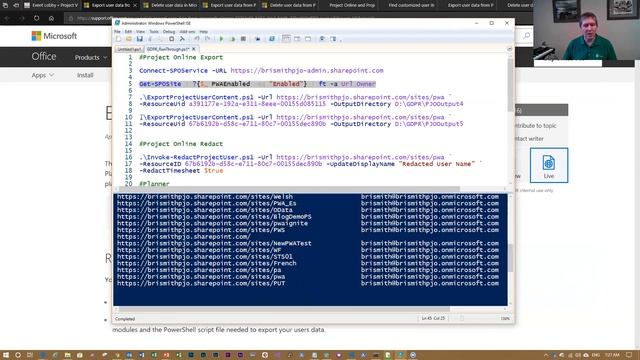Switch to 'Event Lobby' browser tab
Screen dimensions: 640x360
pyautogui.click(x=51, y=5)
